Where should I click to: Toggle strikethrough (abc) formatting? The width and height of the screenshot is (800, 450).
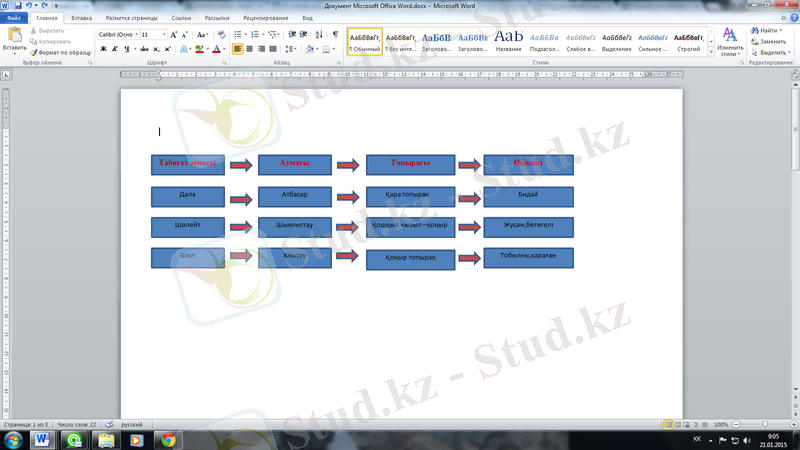(145, 48)
